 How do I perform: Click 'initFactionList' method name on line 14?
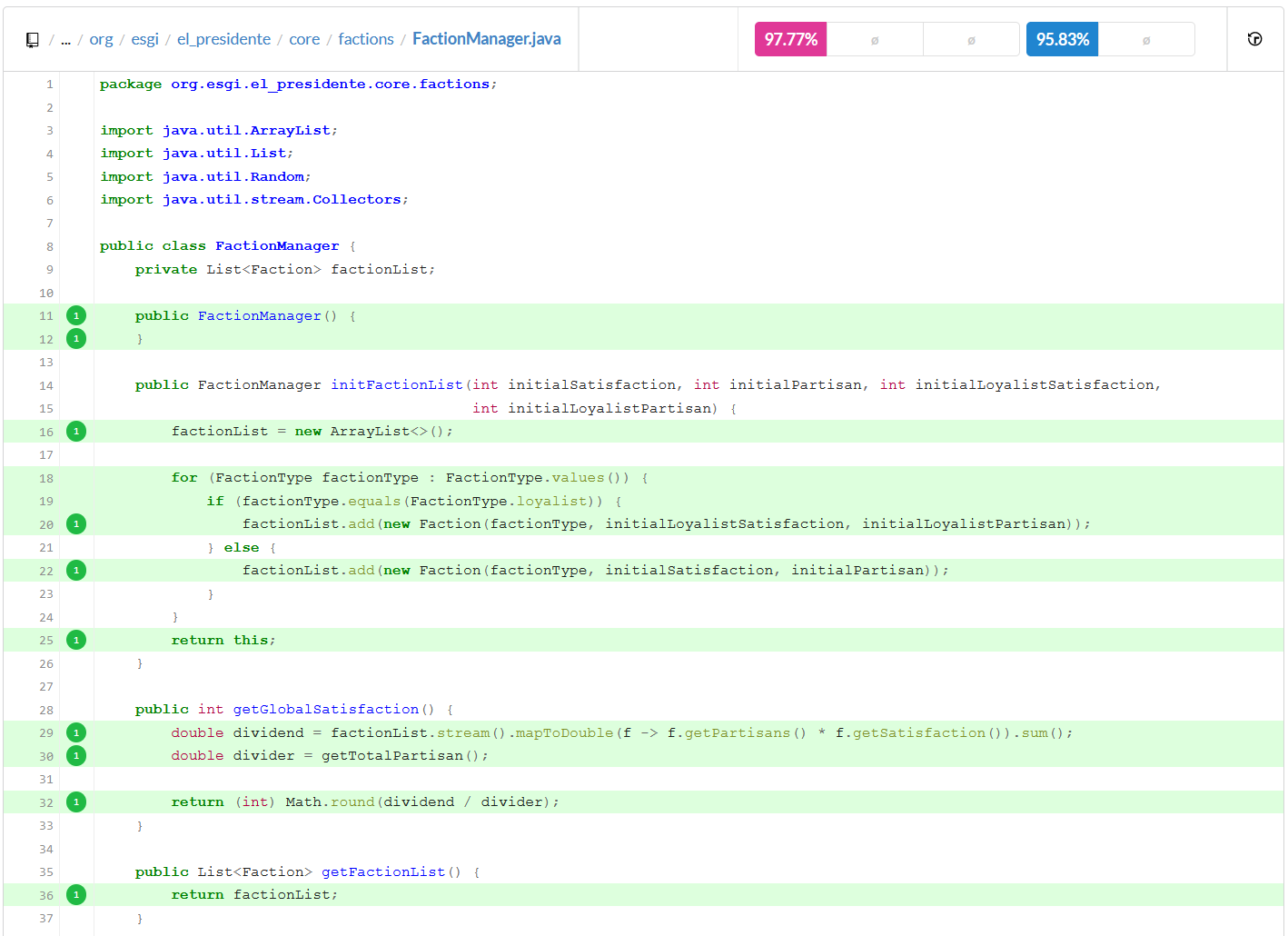coord(397,385)
